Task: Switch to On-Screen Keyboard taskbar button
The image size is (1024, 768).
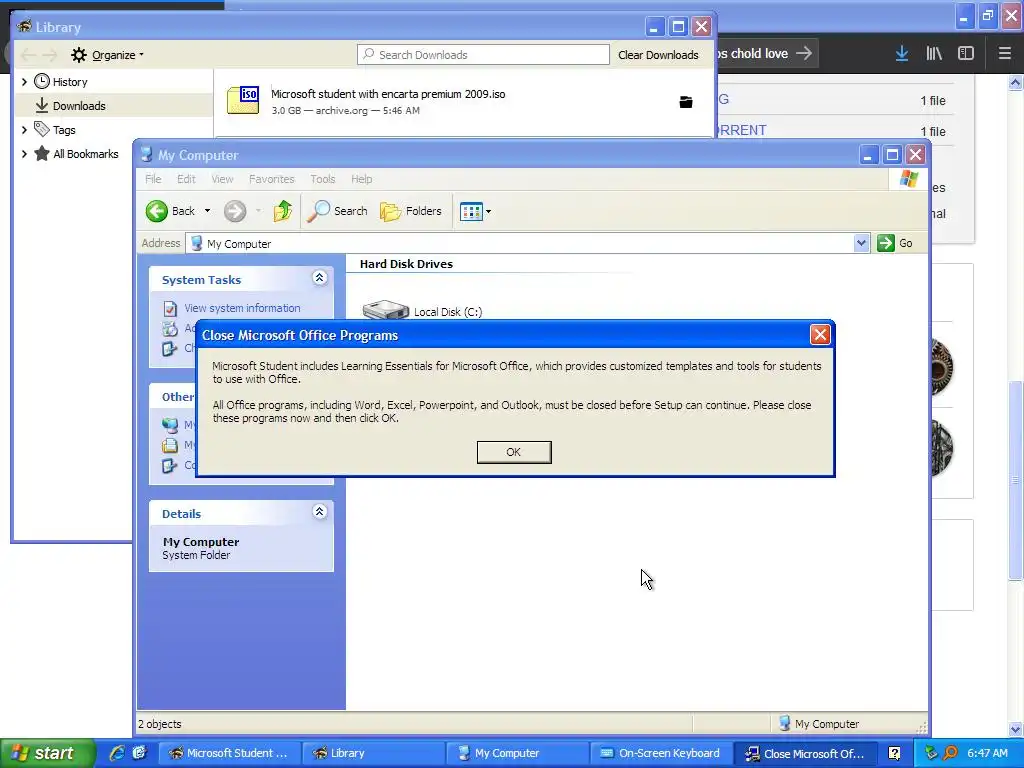Action: [660, 753]
